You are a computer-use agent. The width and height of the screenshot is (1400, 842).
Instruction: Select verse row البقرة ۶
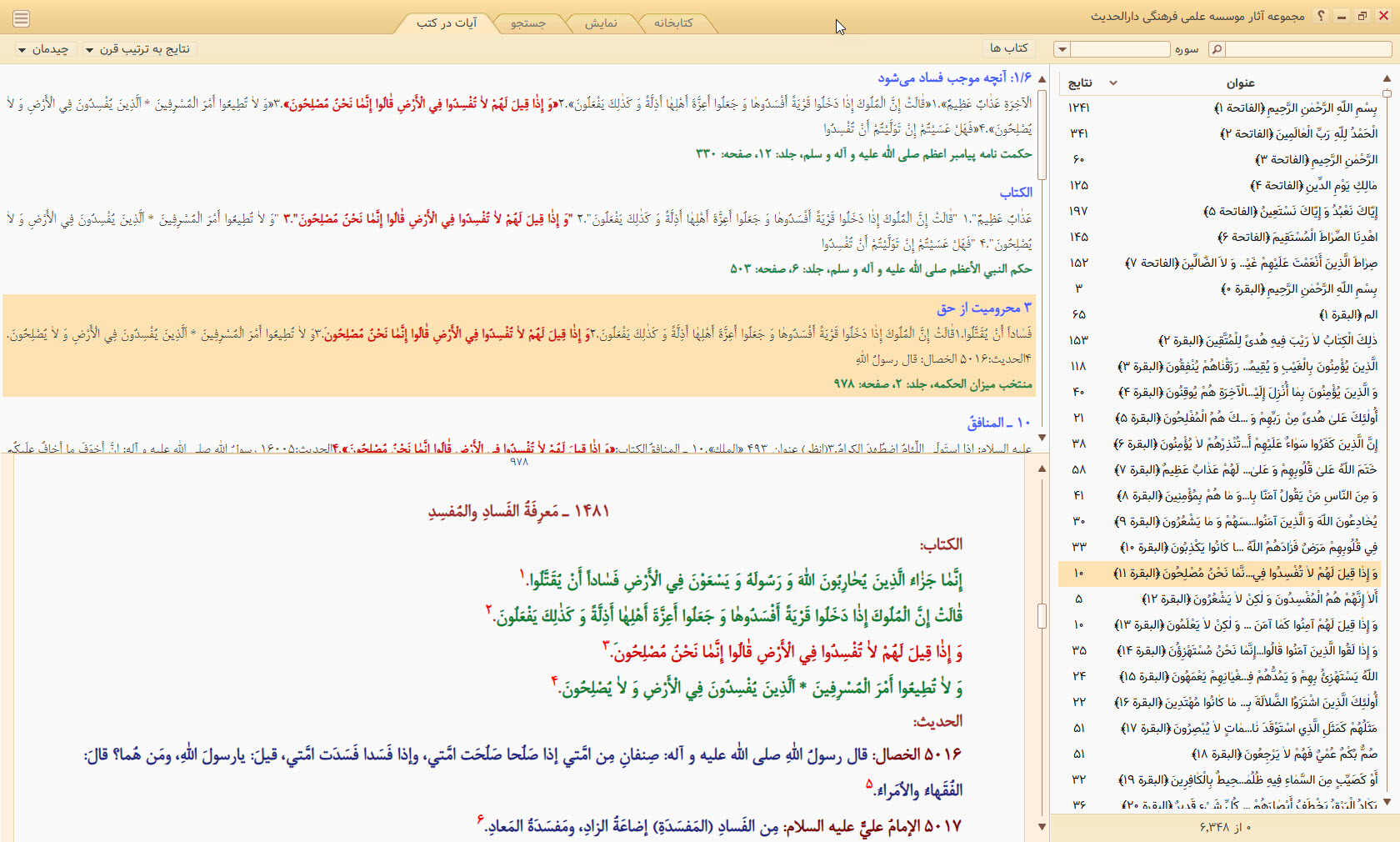(x=1220, y=444)
